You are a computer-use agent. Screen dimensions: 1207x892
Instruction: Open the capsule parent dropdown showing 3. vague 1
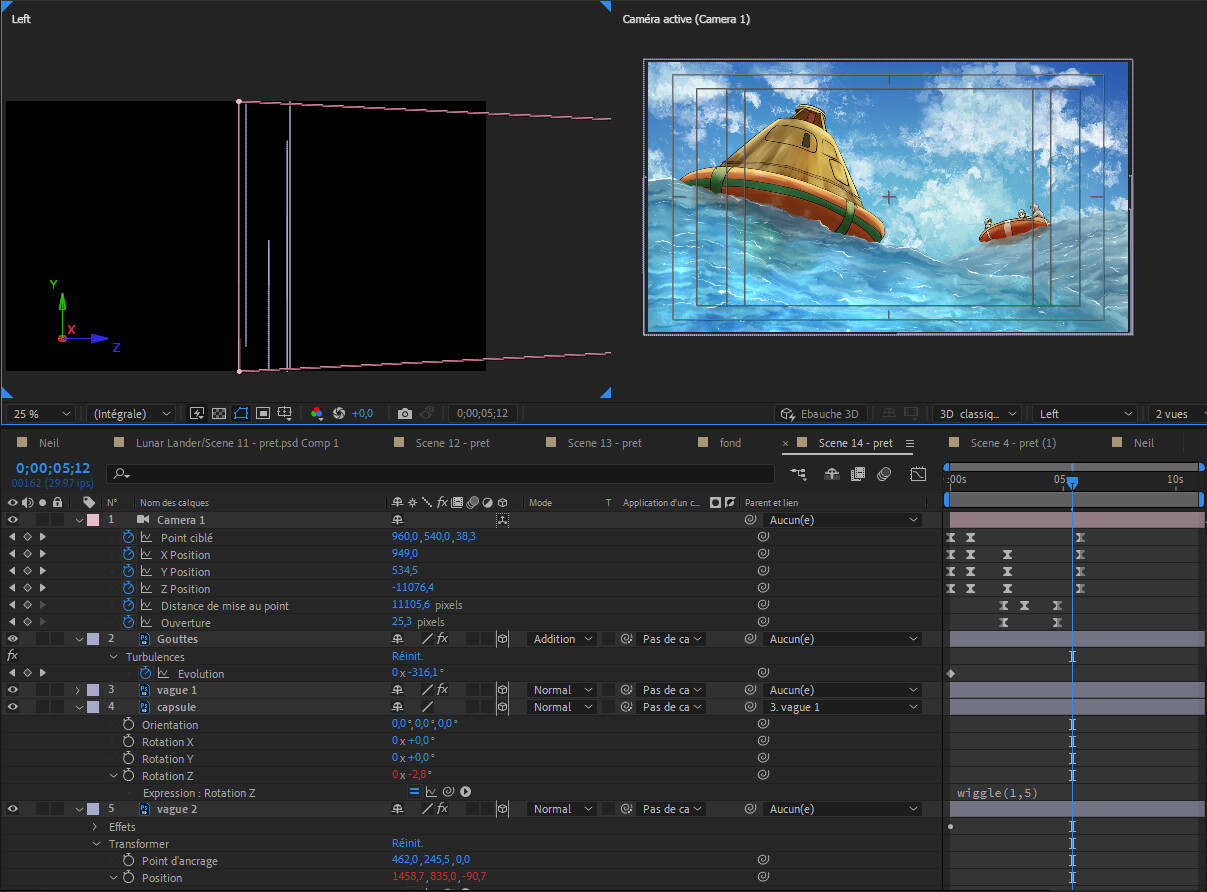[x=842, y=707]
